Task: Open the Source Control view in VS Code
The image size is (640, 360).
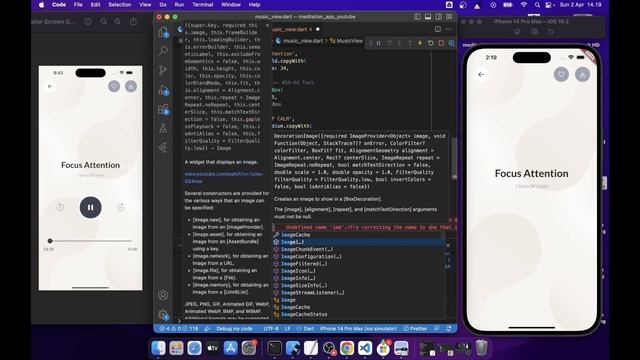Action: pyautogui.click(x=163, y=70)
